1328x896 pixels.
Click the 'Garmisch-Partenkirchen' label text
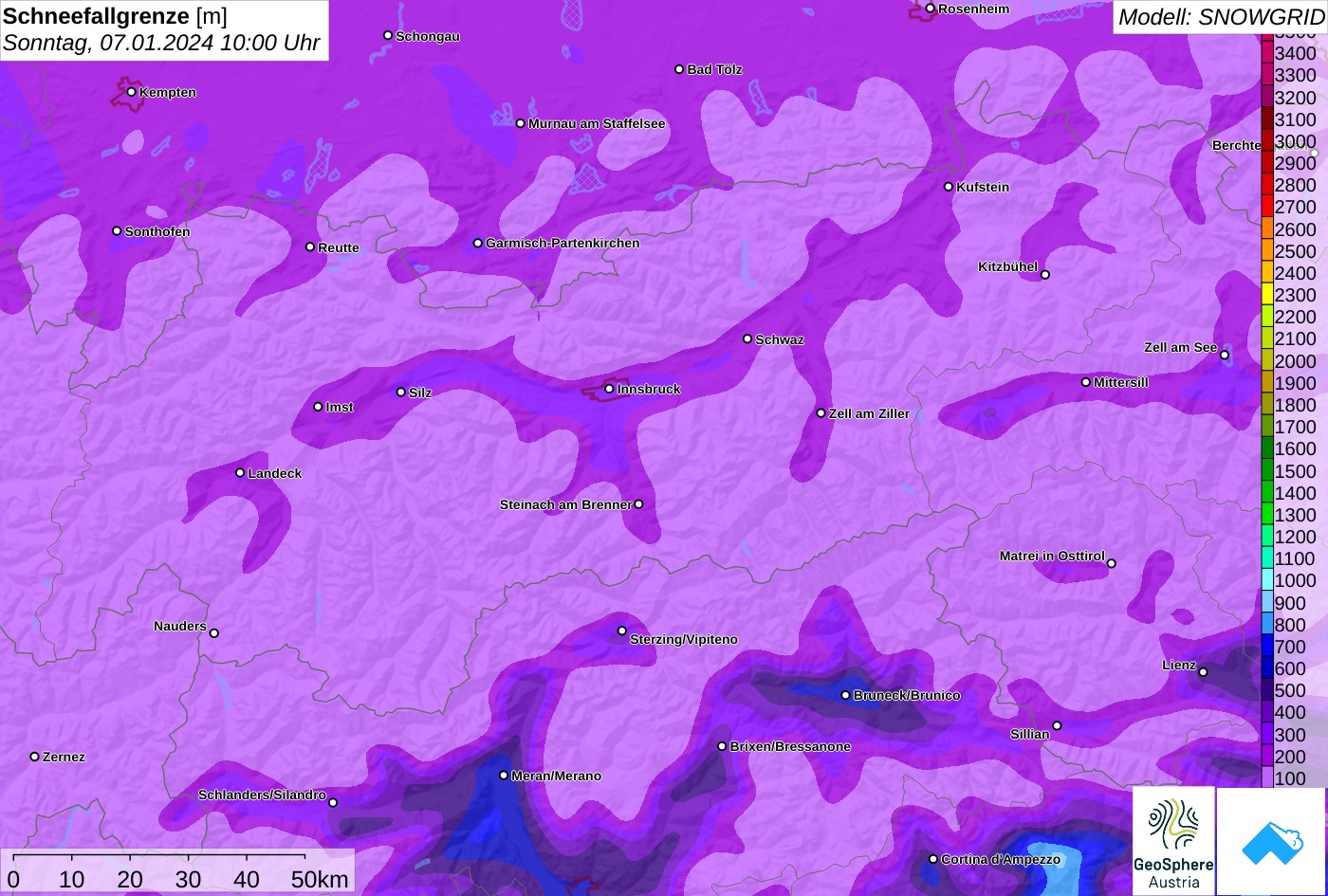[563, 243]
